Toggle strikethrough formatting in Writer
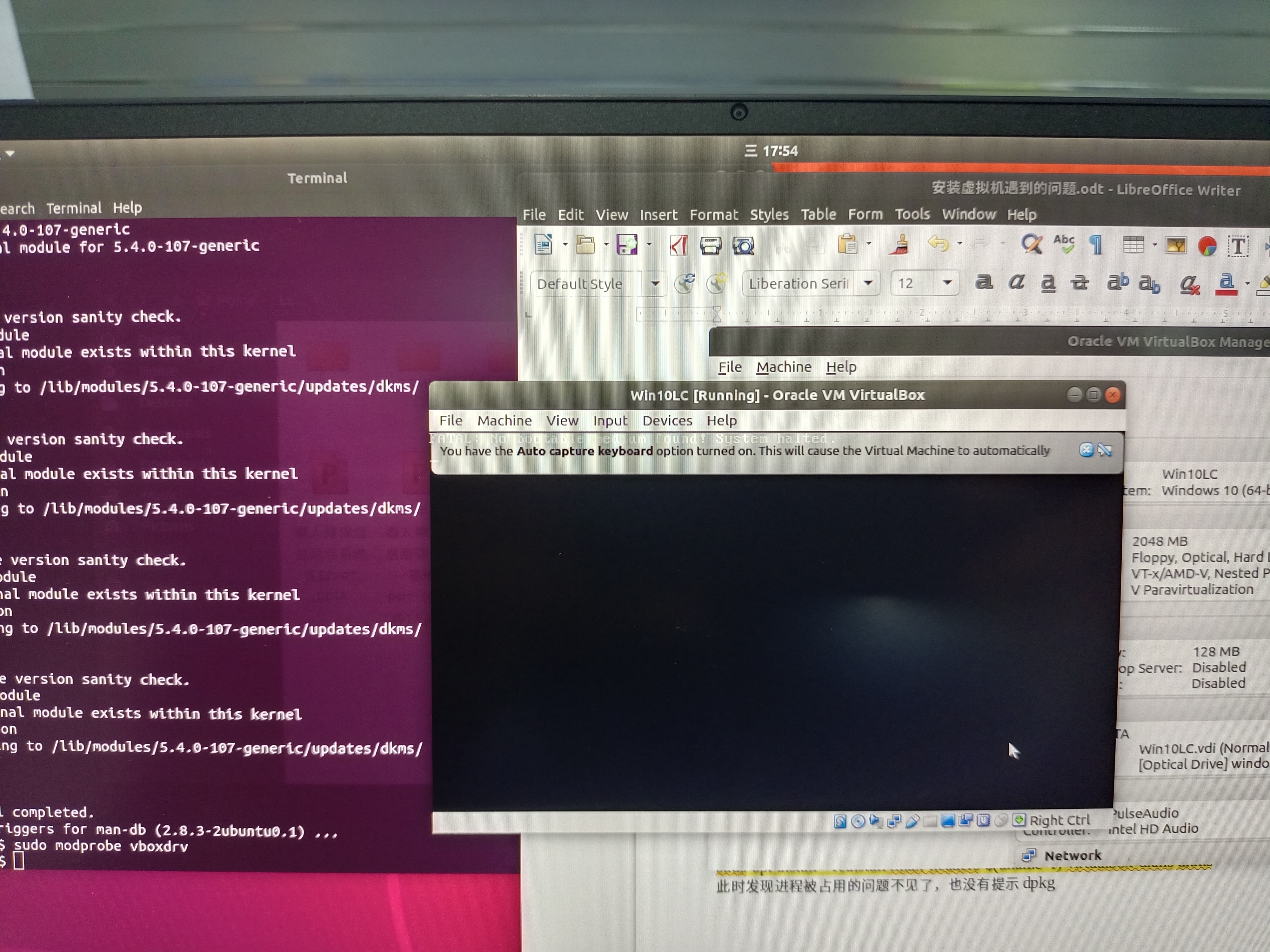The height and width of the screenshot is (952, 1270). 1080,282
